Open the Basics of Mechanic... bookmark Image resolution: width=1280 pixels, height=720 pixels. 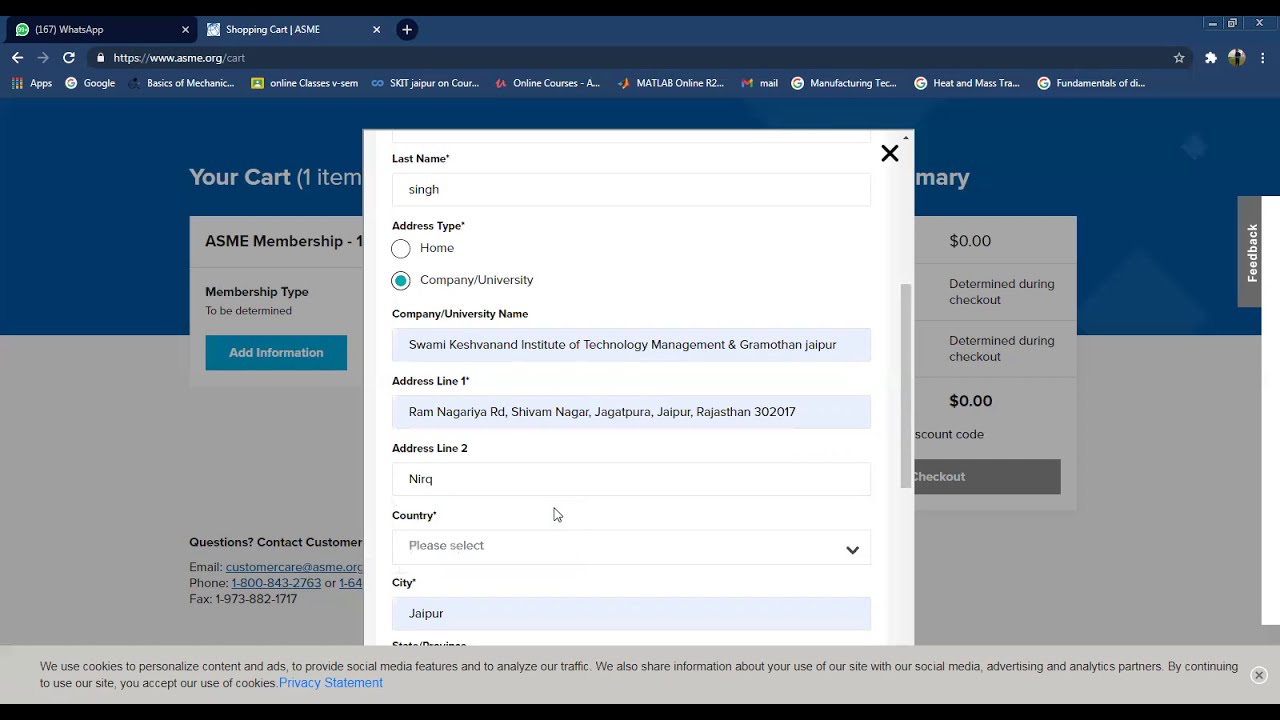tap(181, 83)
